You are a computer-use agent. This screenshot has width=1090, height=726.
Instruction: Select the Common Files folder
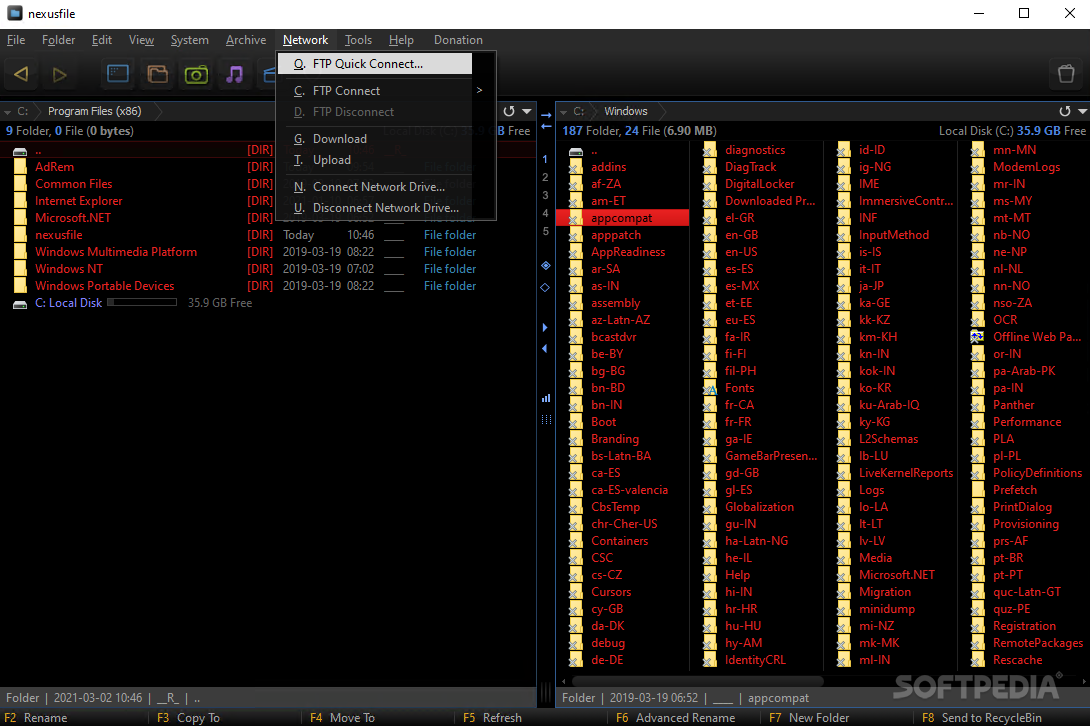[x=74, y=184]
